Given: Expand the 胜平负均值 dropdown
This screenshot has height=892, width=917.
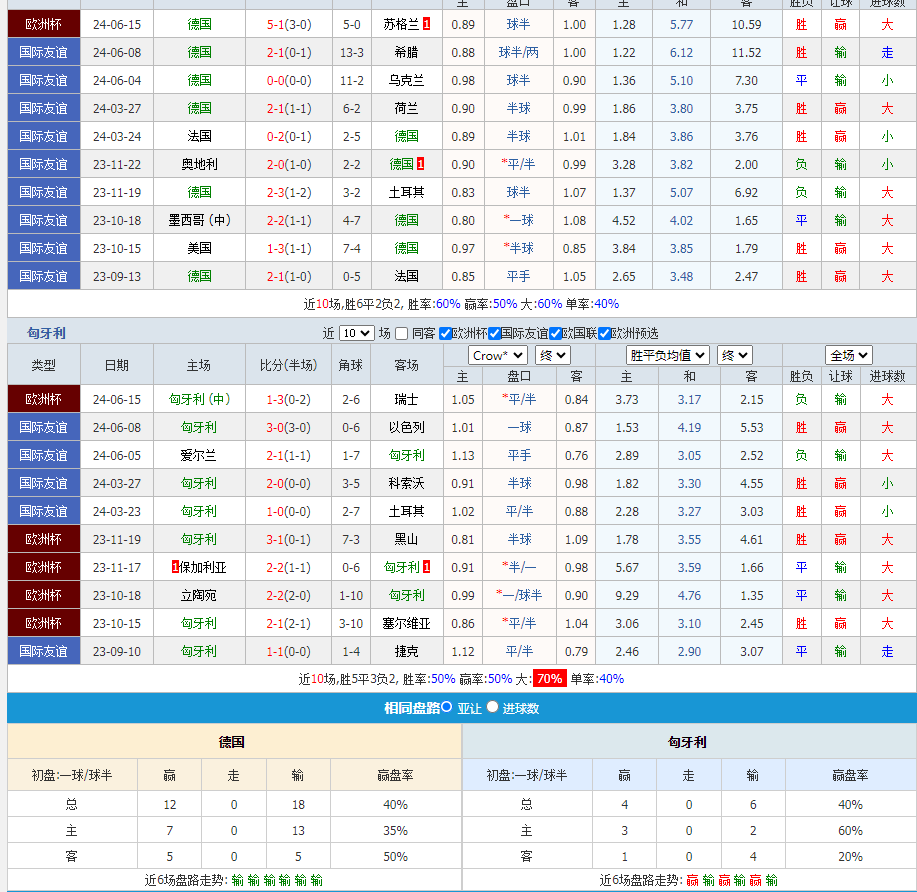Looking at the screenshot, I should click(x=668, y=355).
